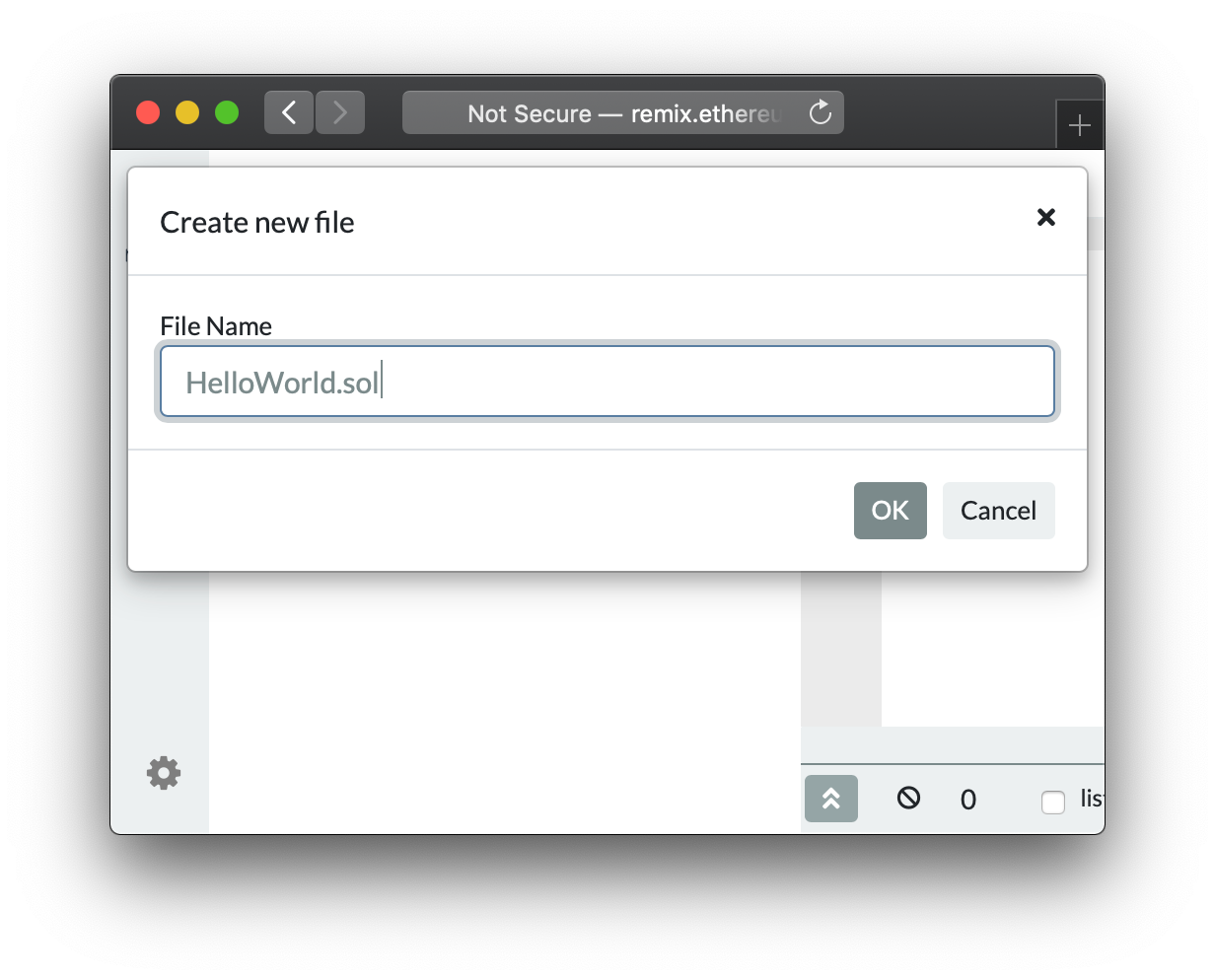
Task: Click the File Name label
Action: (x=216, y=326)
